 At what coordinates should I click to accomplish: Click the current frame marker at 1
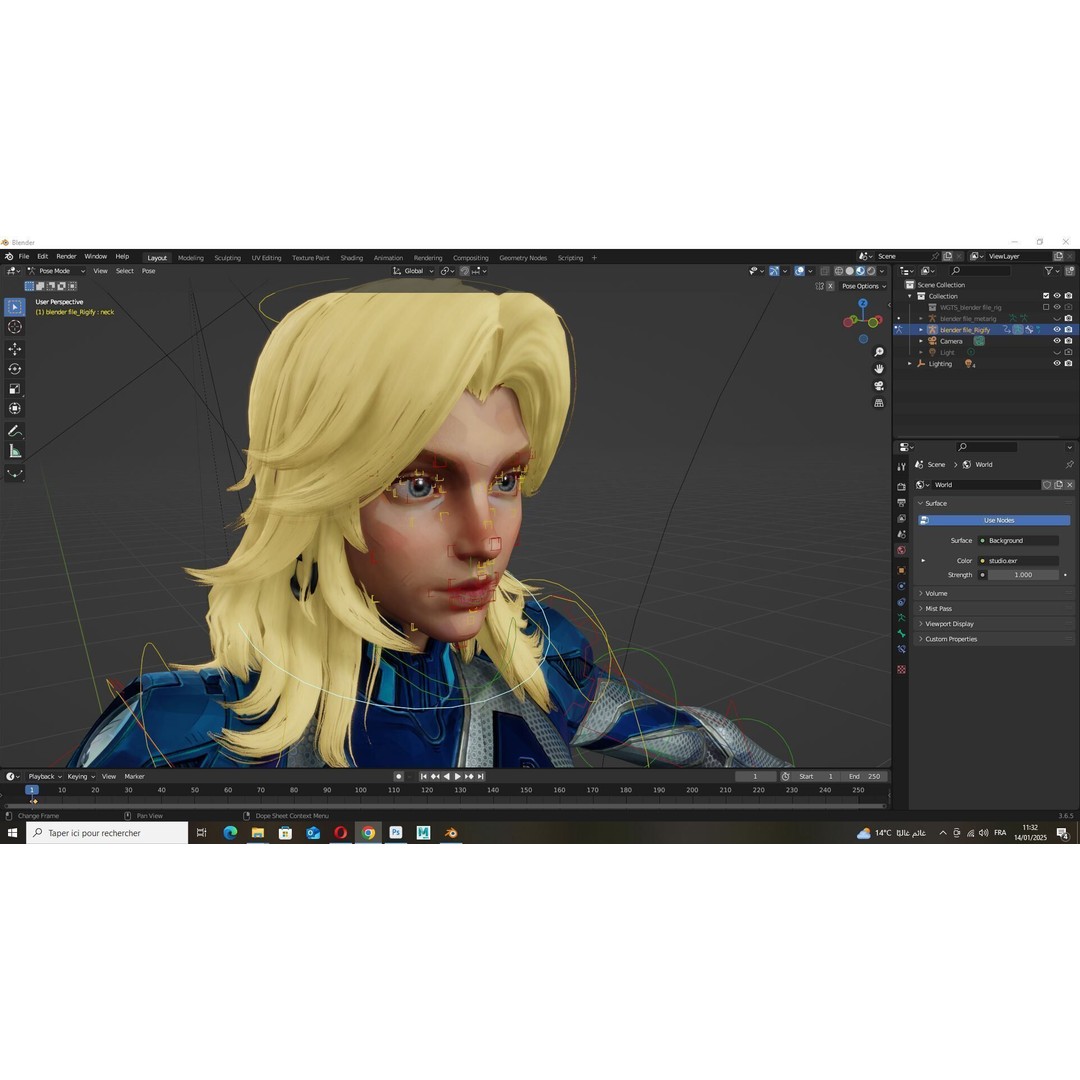point(32,790)
